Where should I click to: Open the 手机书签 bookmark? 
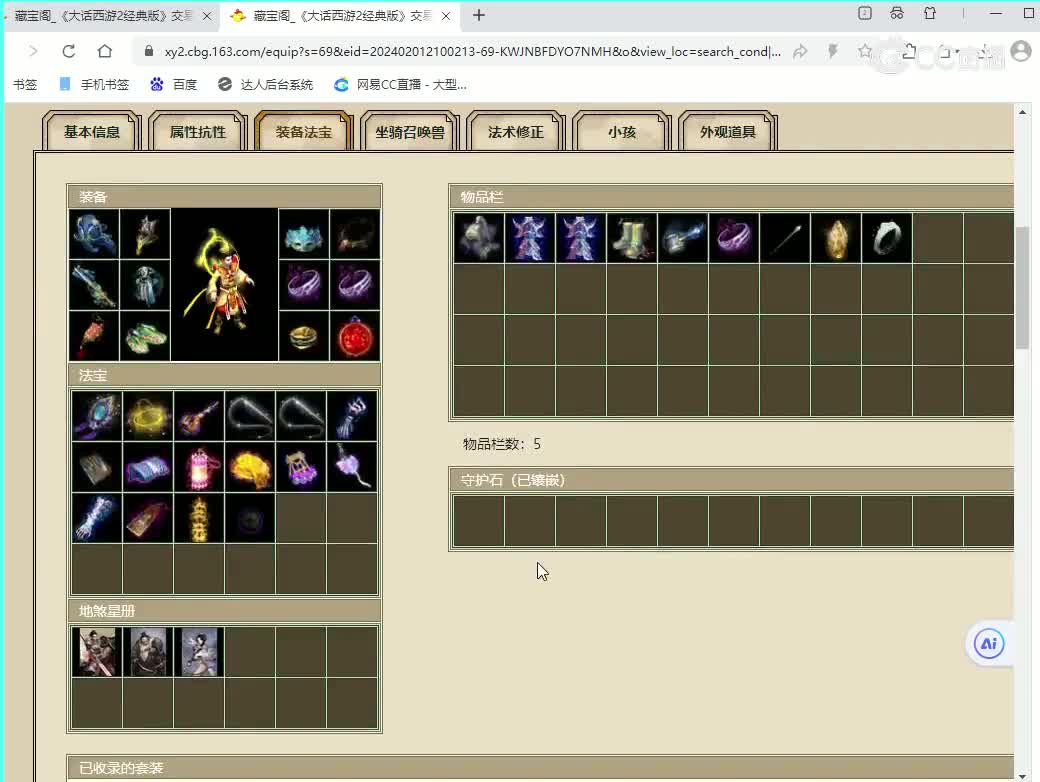pyautogui.click(x=94, y=84)
